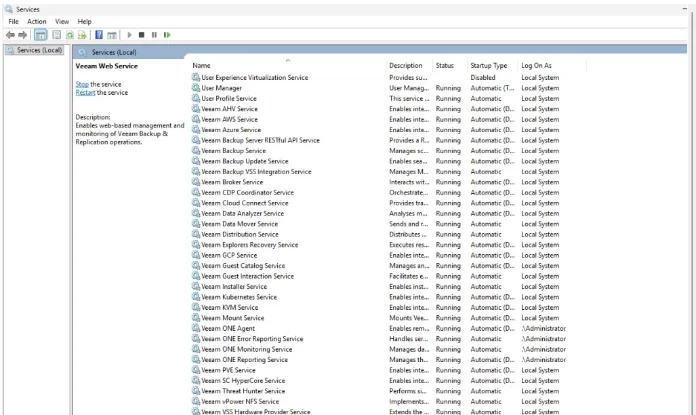
Task: Sort by the Status column header
Action: click(x=445, y=66)
